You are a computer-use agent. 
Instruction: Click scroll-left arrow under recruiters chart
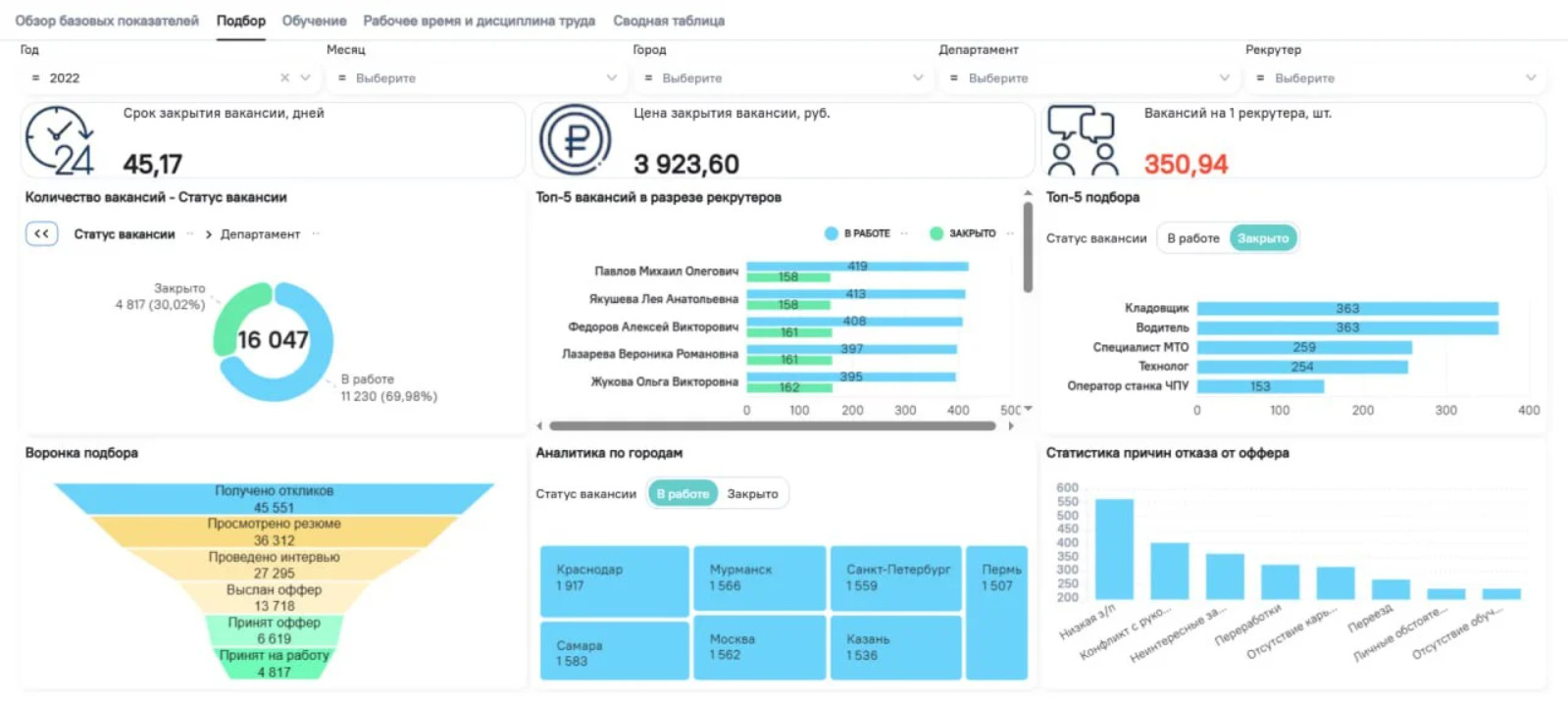tap(539, 427)
